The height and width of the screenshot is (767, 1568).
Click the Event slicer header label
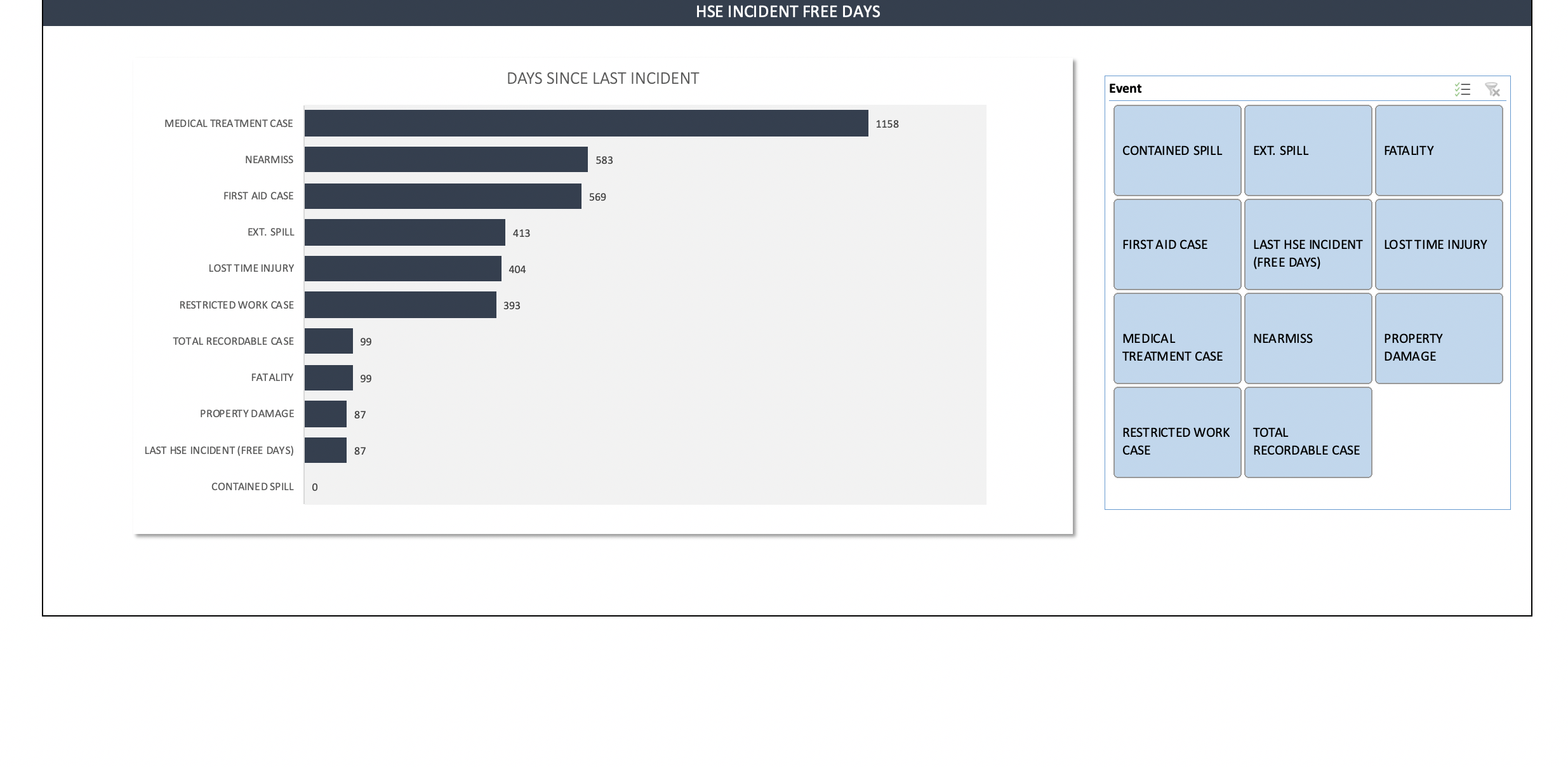point(1125,88)
